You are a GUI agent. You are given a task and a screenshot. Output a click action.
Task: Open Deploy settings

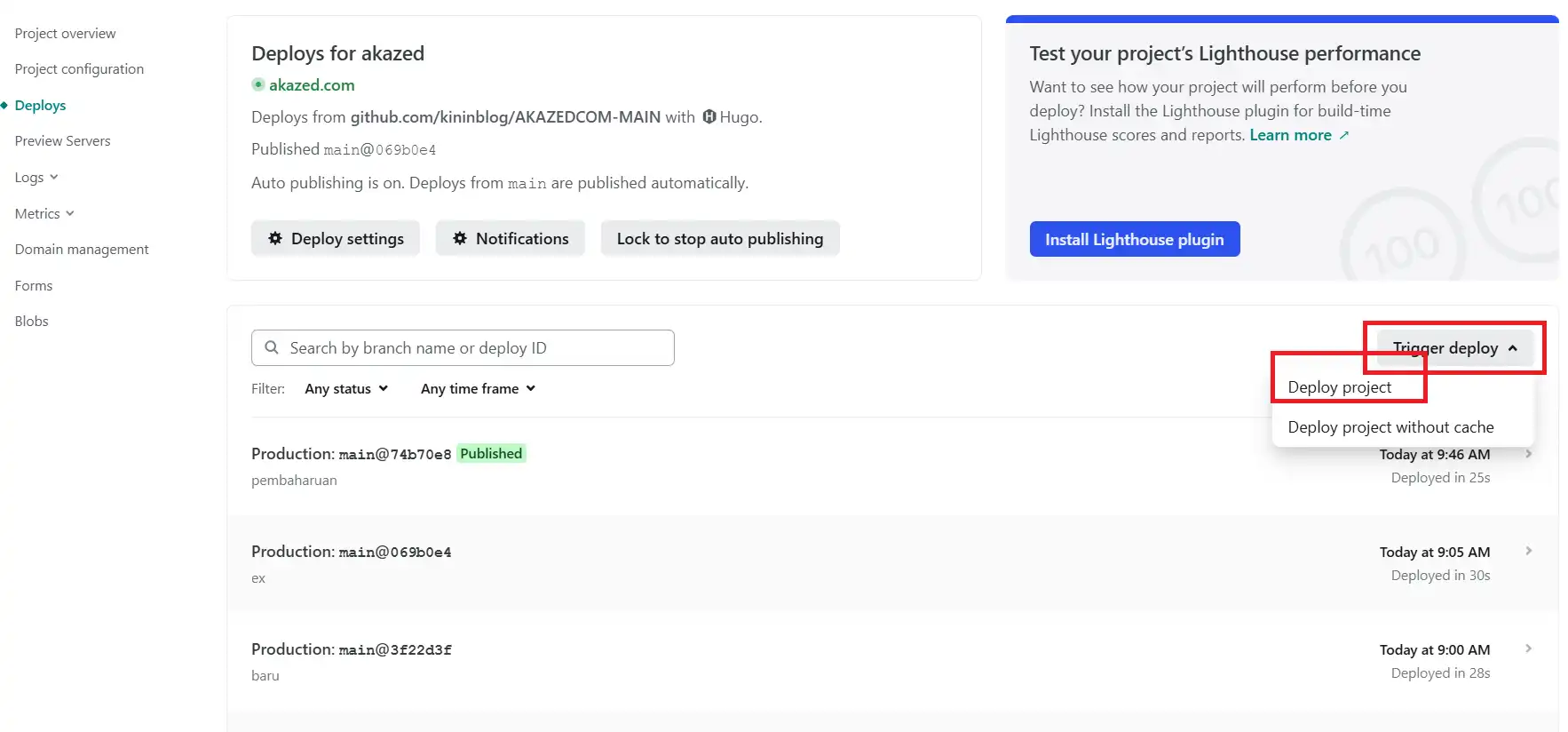point(336,238)
